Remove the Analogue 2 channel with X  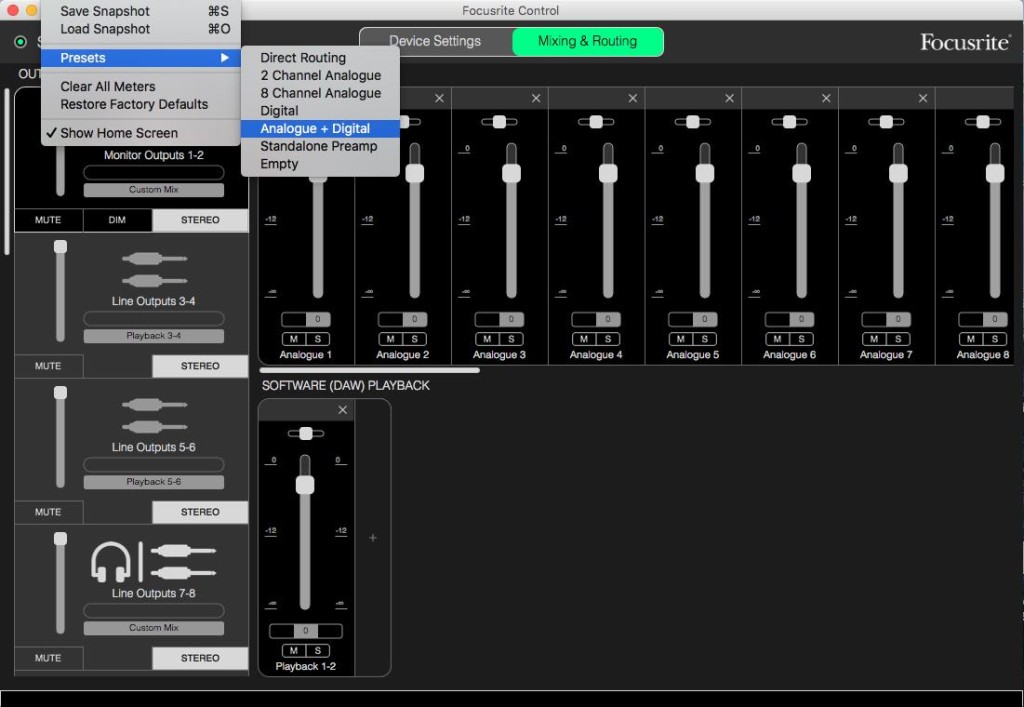click(439, 98)
